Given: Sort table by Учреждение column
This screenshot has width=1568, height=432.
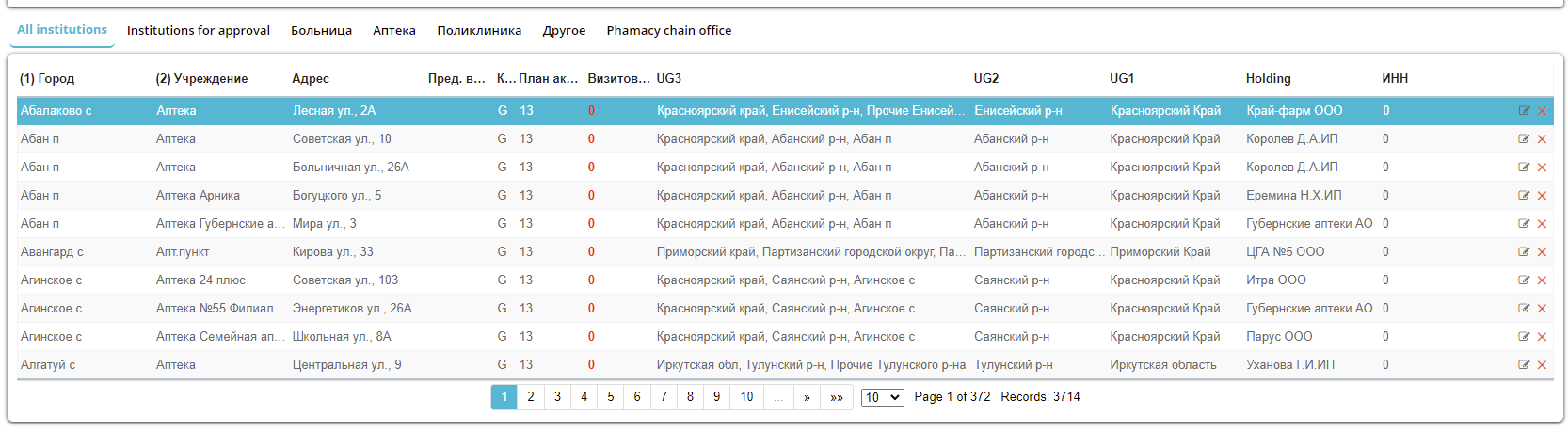Looking at the screenshot, I should tap(201, 79).
